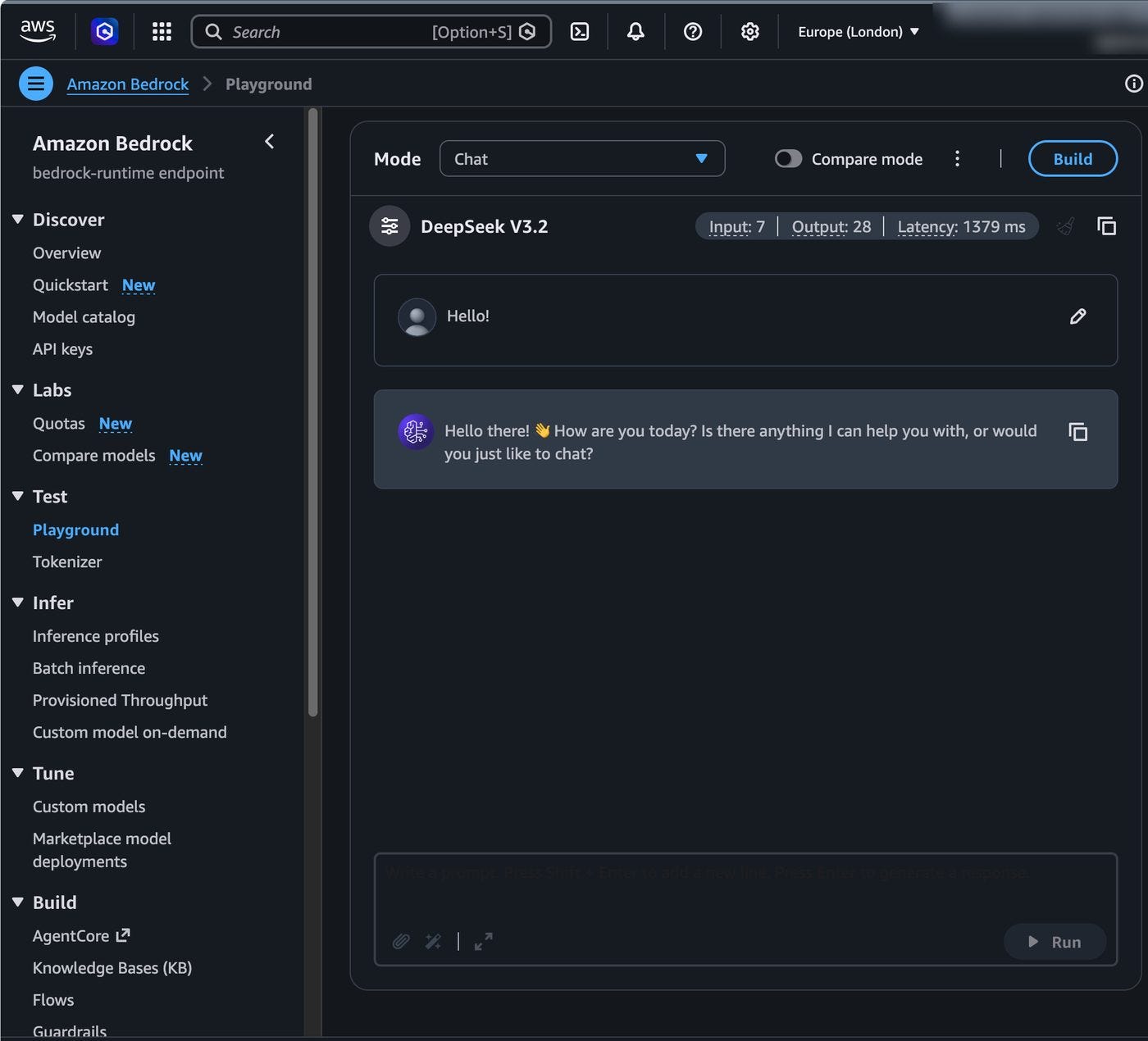The width and height of the screenshot is (1148, 1041).
Task: Click the Amazon Q icon in the search bar
Action: pyautogui.click(x=527, y=32)
